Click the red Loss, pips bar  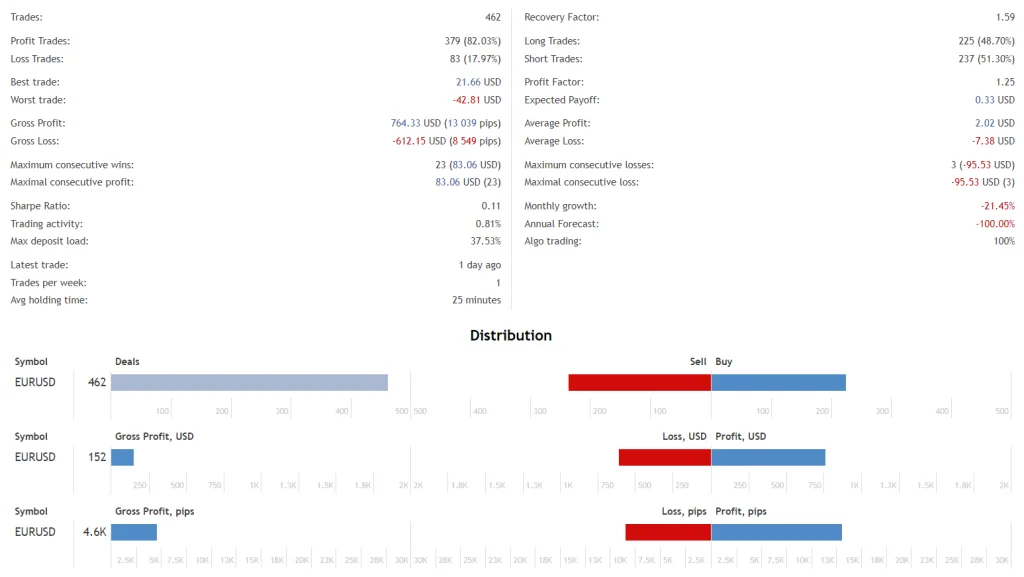(x=668, y=532)
